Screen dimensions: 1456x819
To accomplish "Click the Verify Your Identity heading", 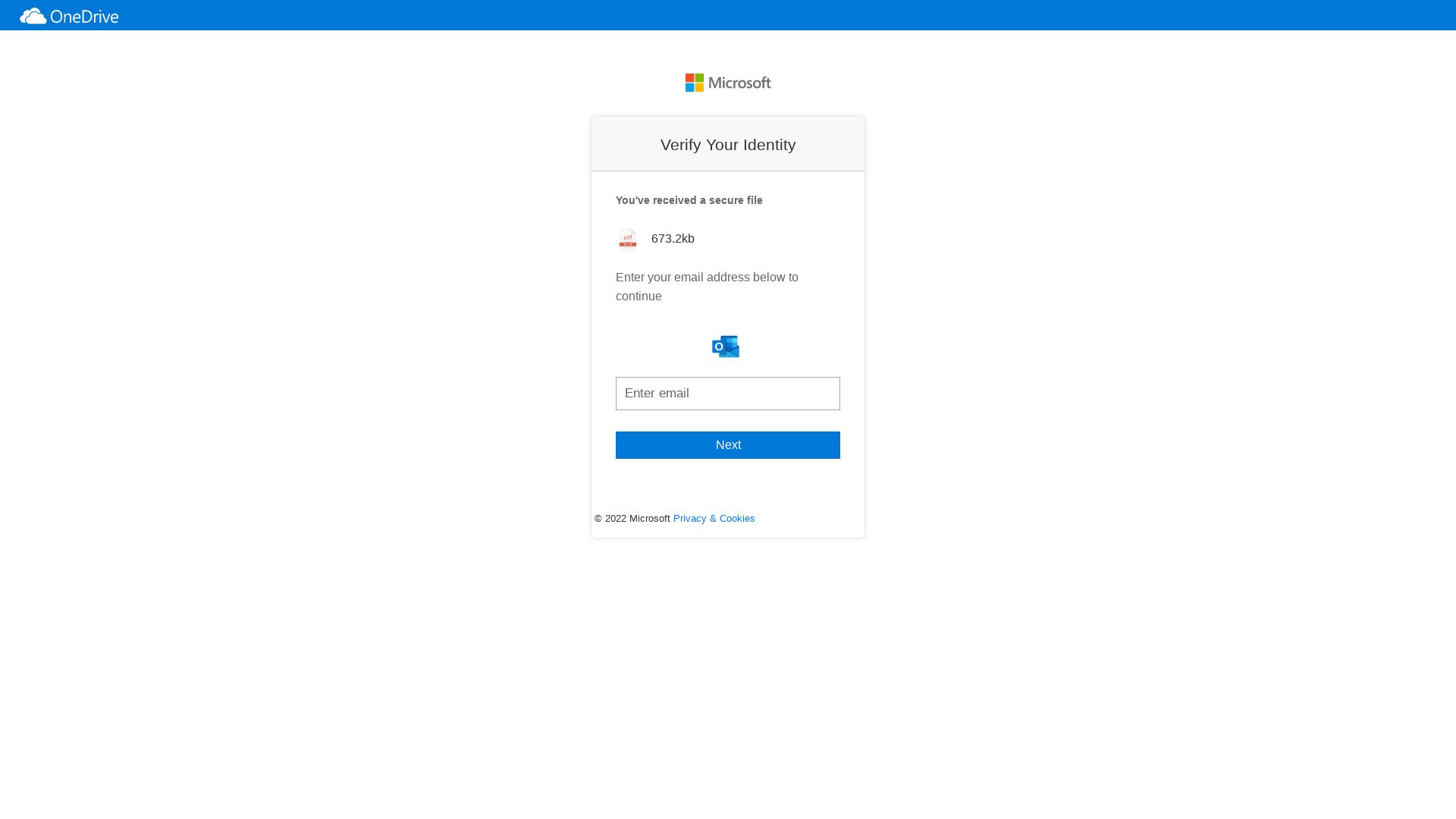I will [727, 145].
